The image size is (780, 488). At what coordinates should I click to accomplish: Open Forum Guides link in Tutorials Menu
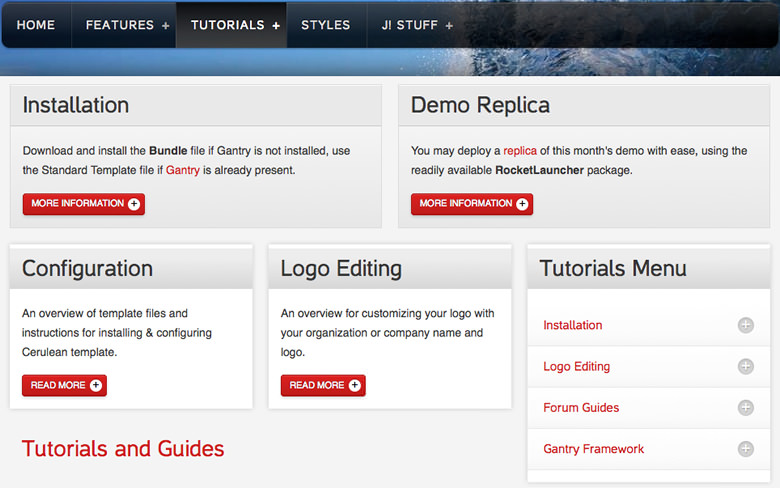pos(581,408)
